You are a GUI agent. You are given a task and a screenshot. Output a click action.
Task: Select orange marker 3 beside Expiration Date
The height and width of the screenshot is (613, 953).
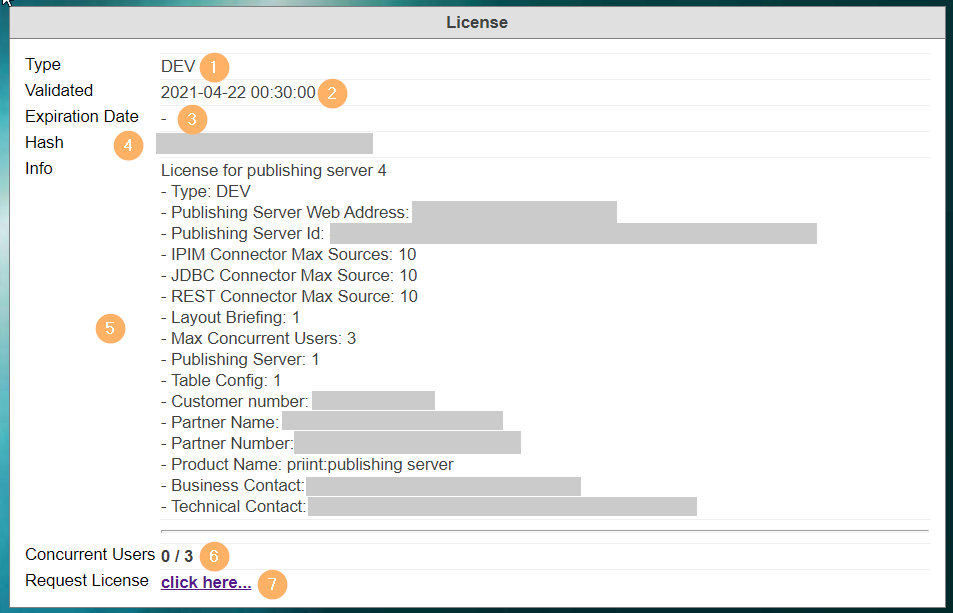point(193,120)
